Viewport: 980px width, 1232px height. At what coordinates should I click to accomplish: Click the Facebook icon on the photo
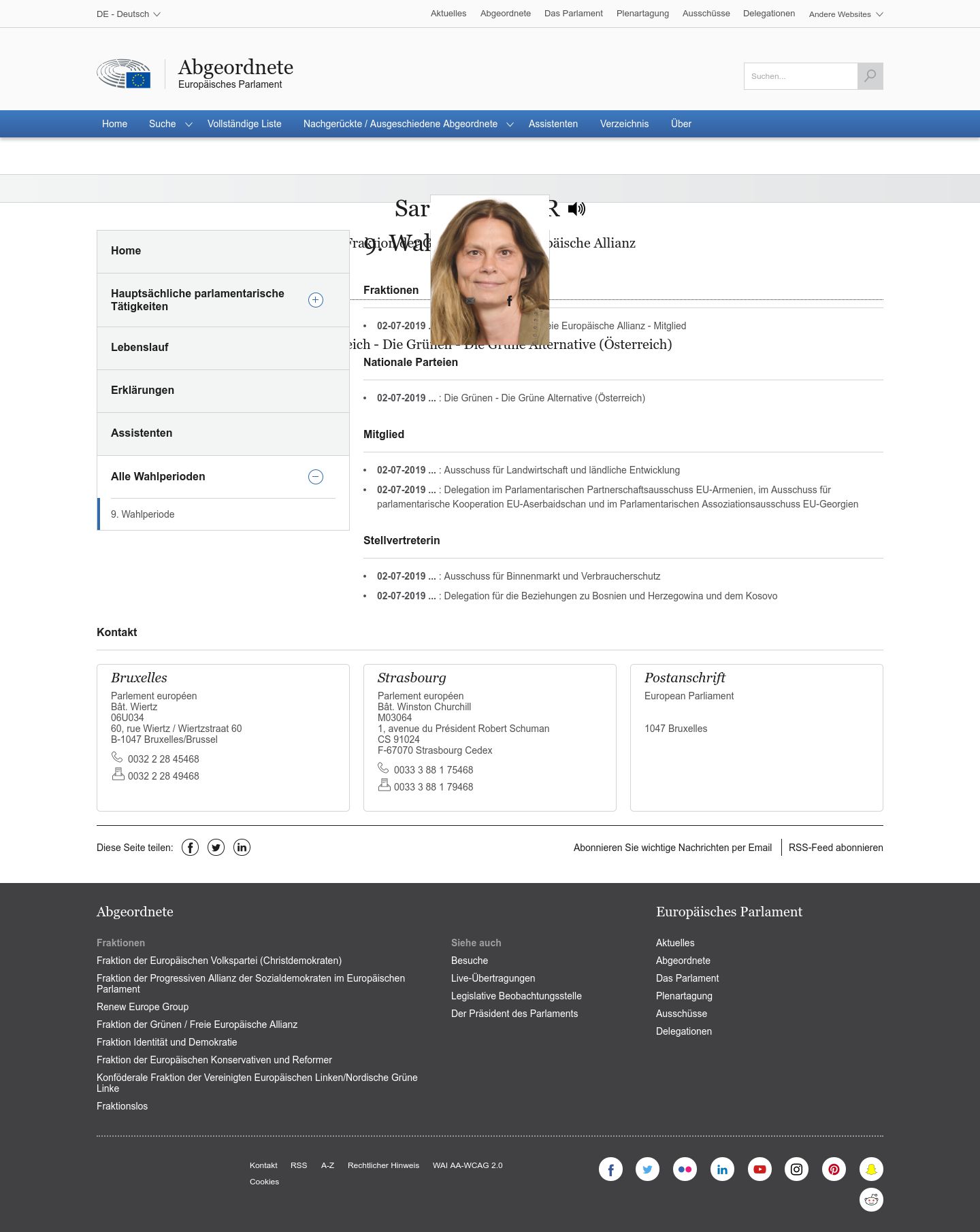pyautogui.click(x=509, y=301)
